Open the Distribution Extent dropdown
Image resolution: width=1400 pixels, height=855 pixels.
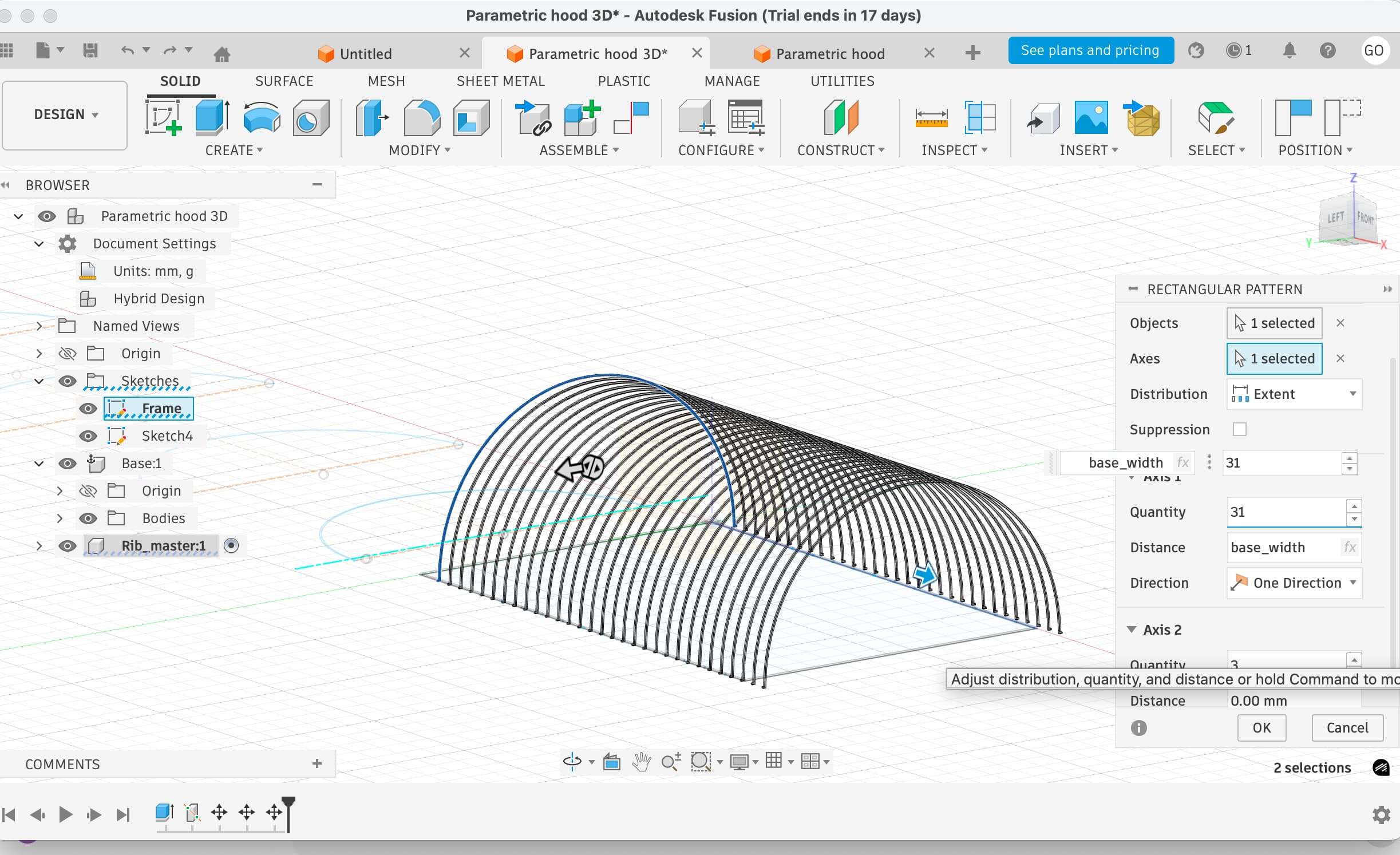[x=1294, y=394]
